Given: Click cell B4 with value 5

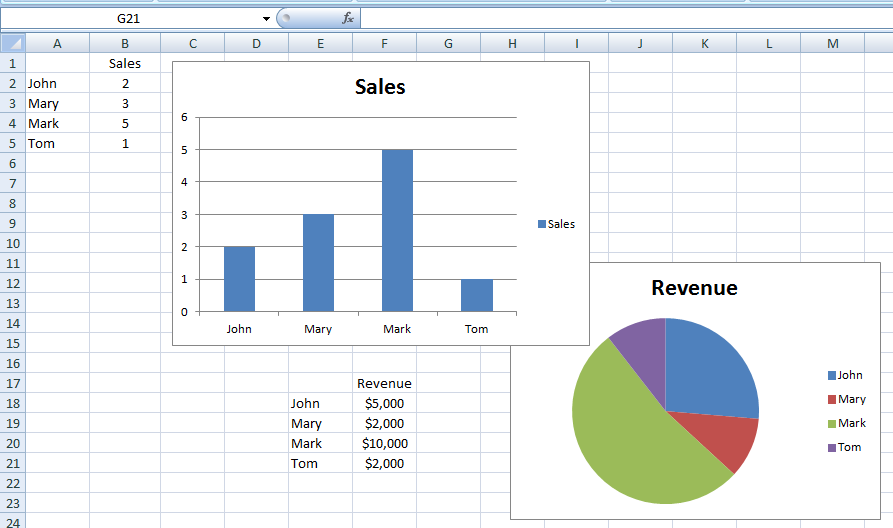Looking at the screenshot, I should coord(125,123).
